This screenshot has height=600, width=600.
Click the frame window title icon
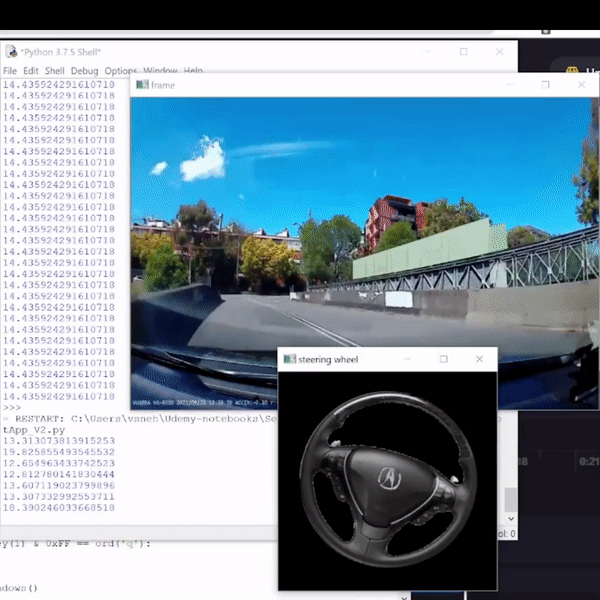click(142, 85)
